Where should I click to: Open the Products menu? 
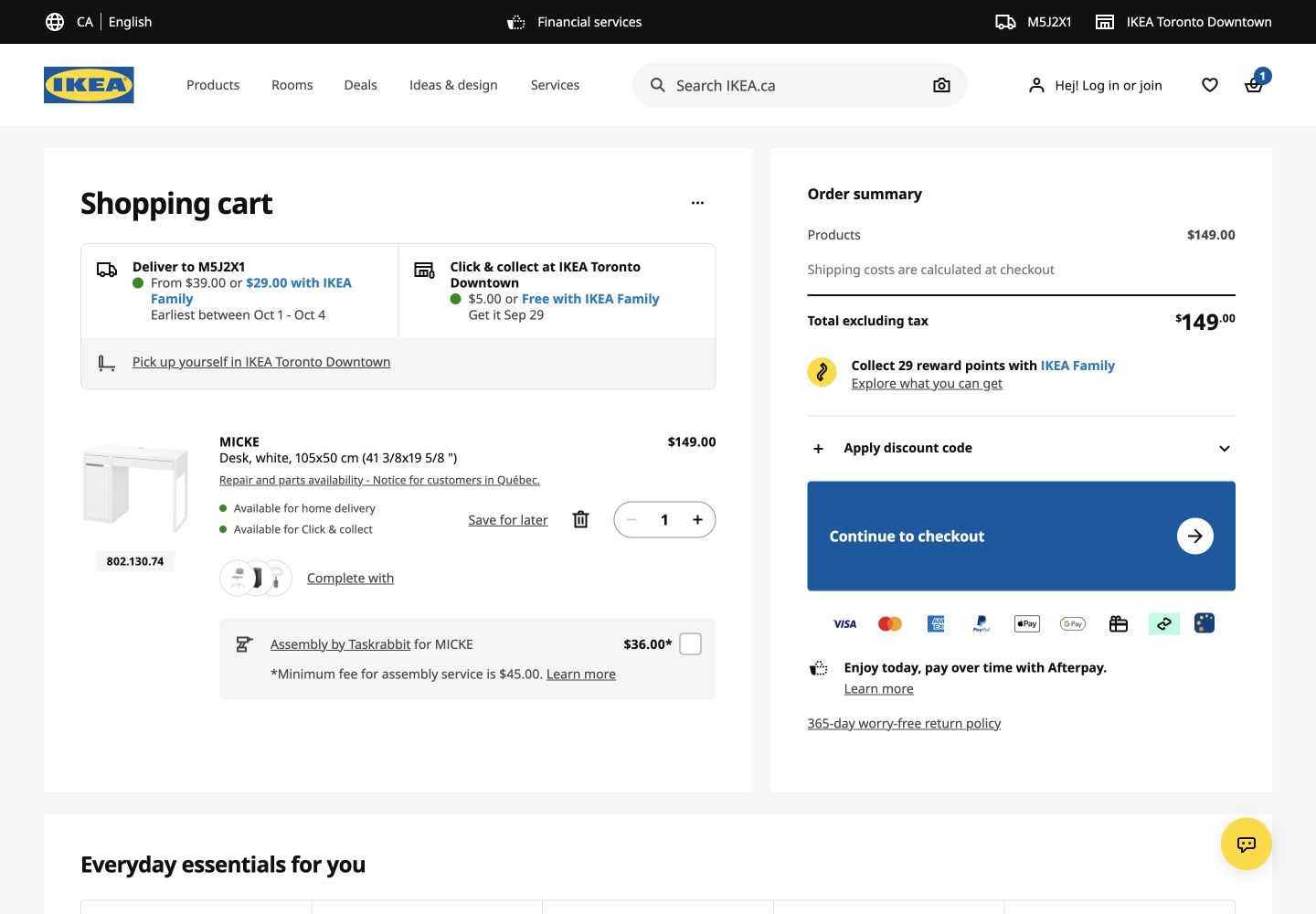pos(213,85)
